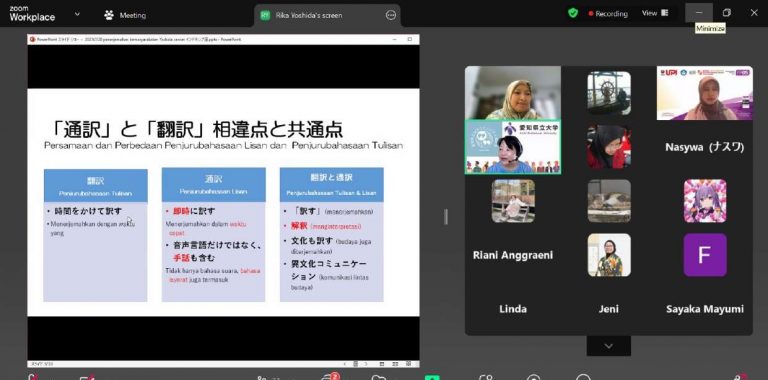768x380 pixels.
Task: Open more options on the shared-screen tab
Action: click(391, 15)
